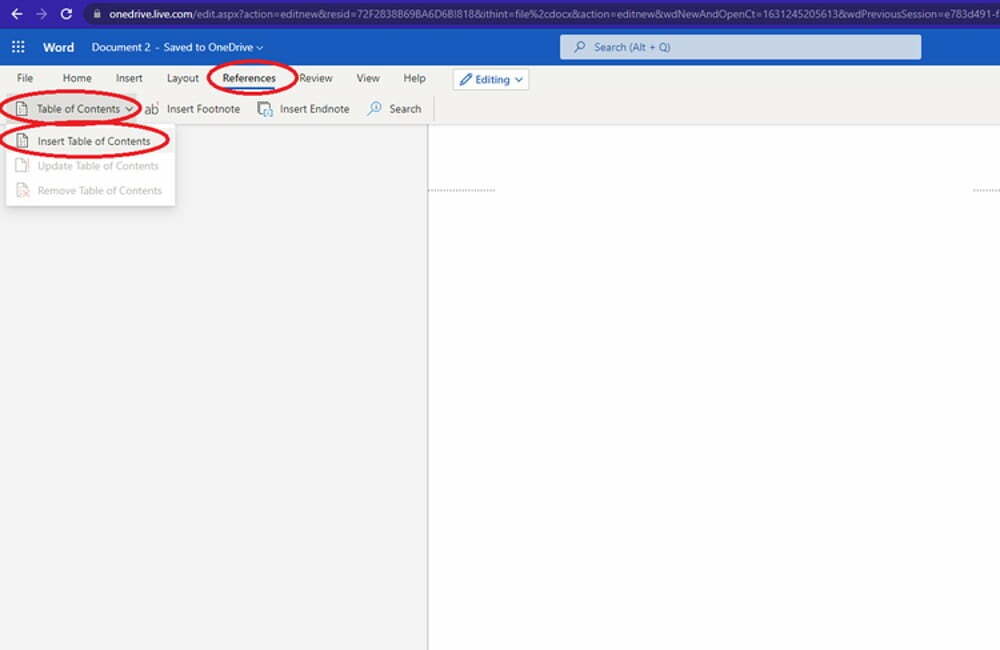Open Search from the References ribbon

click(395, 108)
